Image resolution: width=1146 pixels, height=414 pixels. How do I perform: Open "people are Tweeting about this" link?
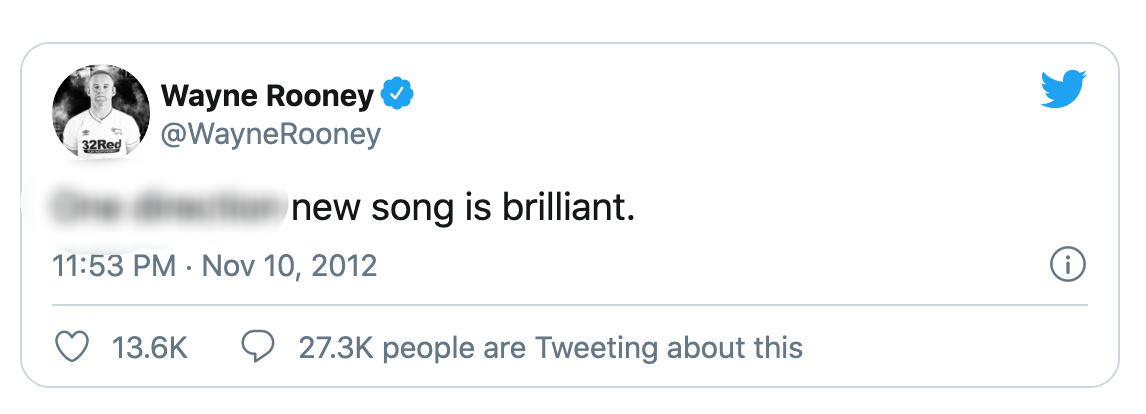(593, 348)
